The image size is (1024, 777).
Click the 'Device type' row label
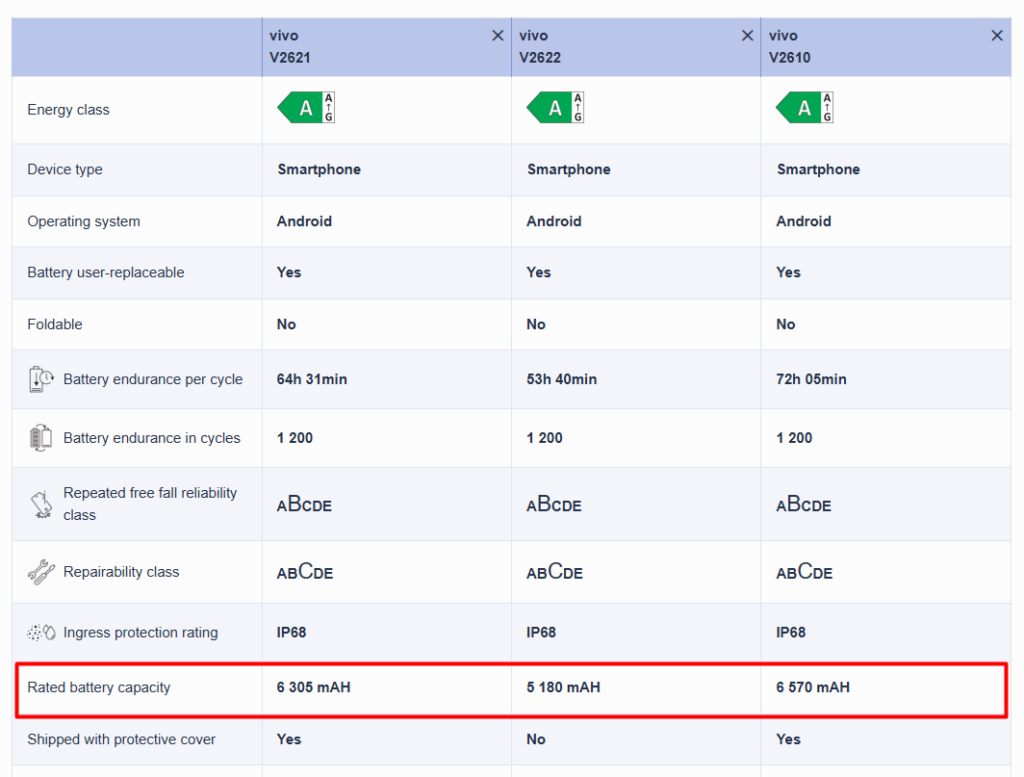click(x=65, y=169)
